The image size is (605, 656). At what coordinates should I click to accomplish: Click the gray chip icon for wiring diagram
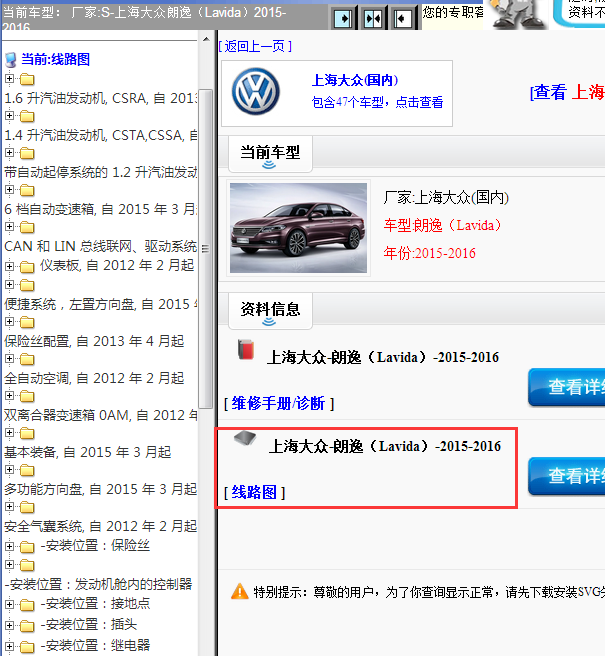point(245,438)
